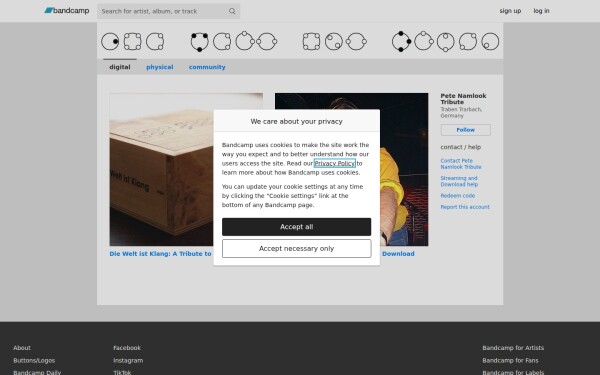Open Die Welt ist Klang album title link
600x375 pixels.
point(160,254)
